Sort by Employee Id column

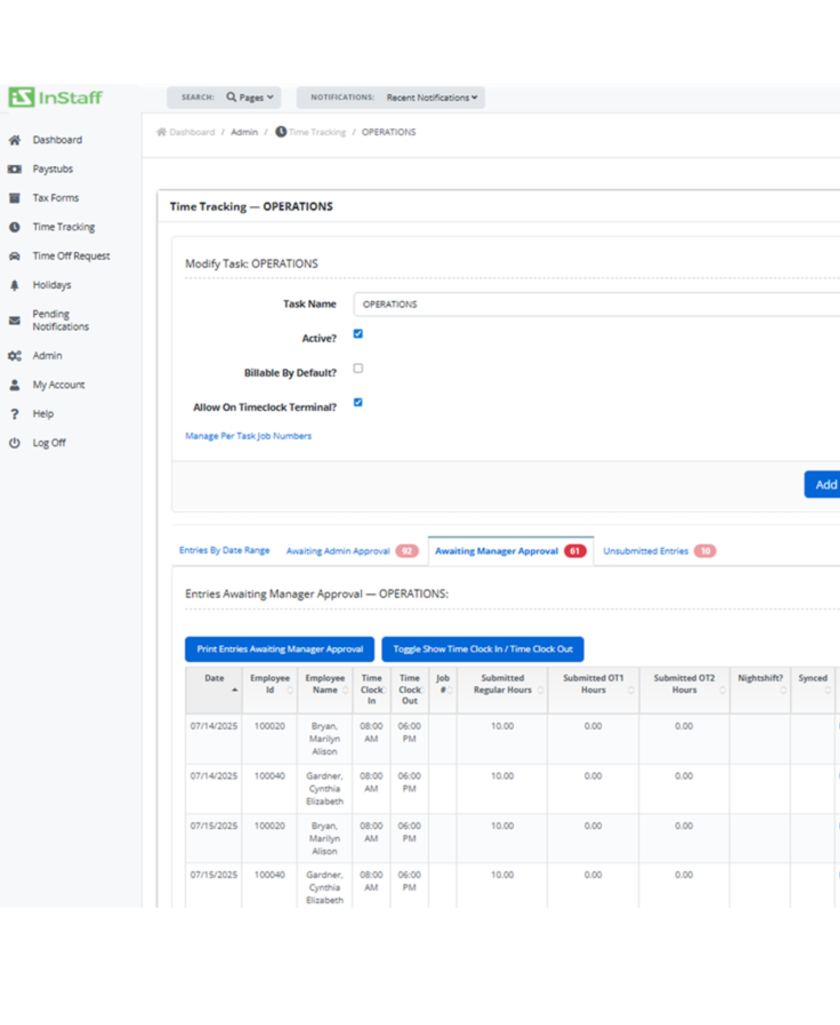270,690
